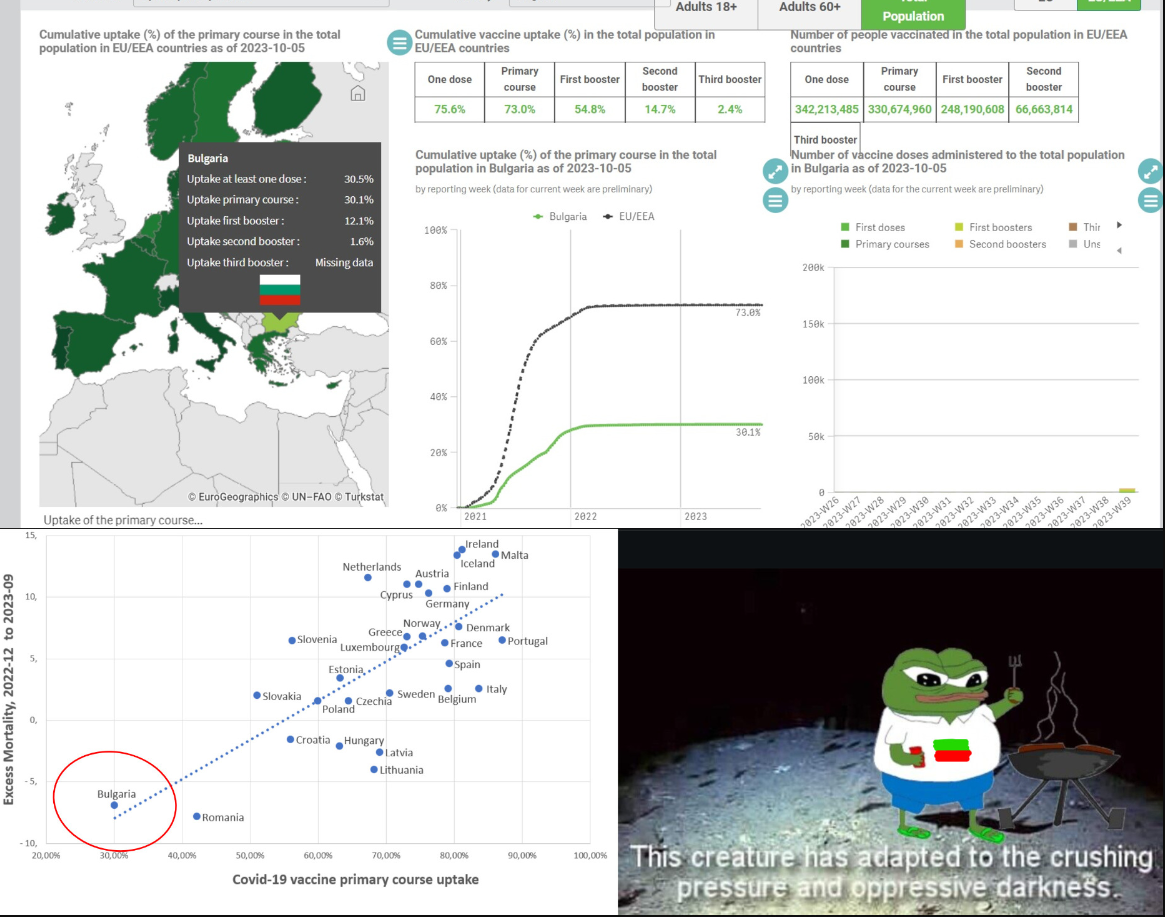Click the 'Uptake third booster' Missing data row
This screenshot has width=1165, height=917.
tap(279, 262)
